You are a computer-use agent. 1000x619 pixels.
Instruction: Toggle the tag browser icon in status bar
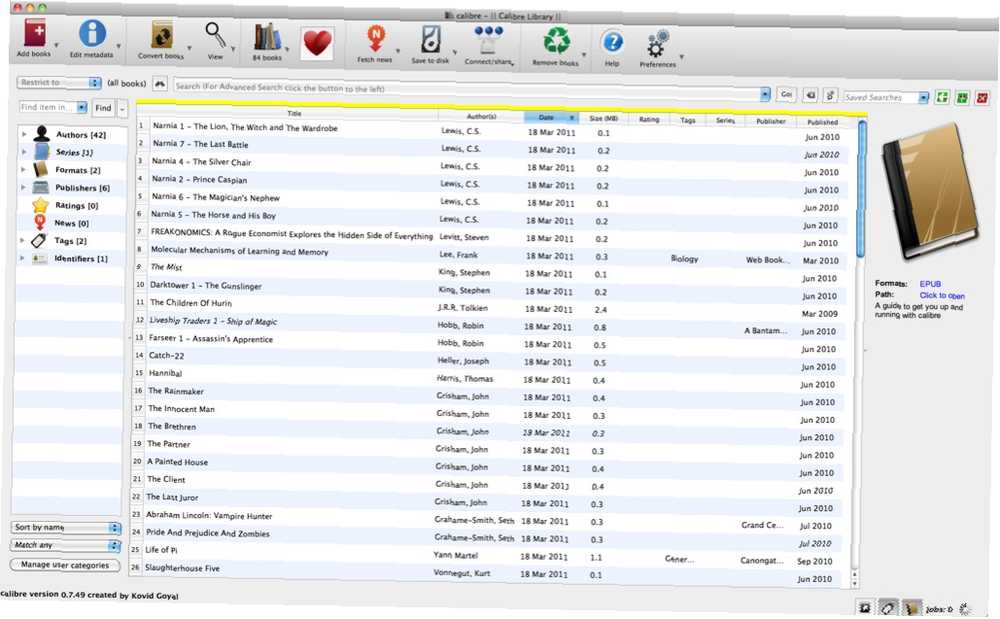point(888,608)
